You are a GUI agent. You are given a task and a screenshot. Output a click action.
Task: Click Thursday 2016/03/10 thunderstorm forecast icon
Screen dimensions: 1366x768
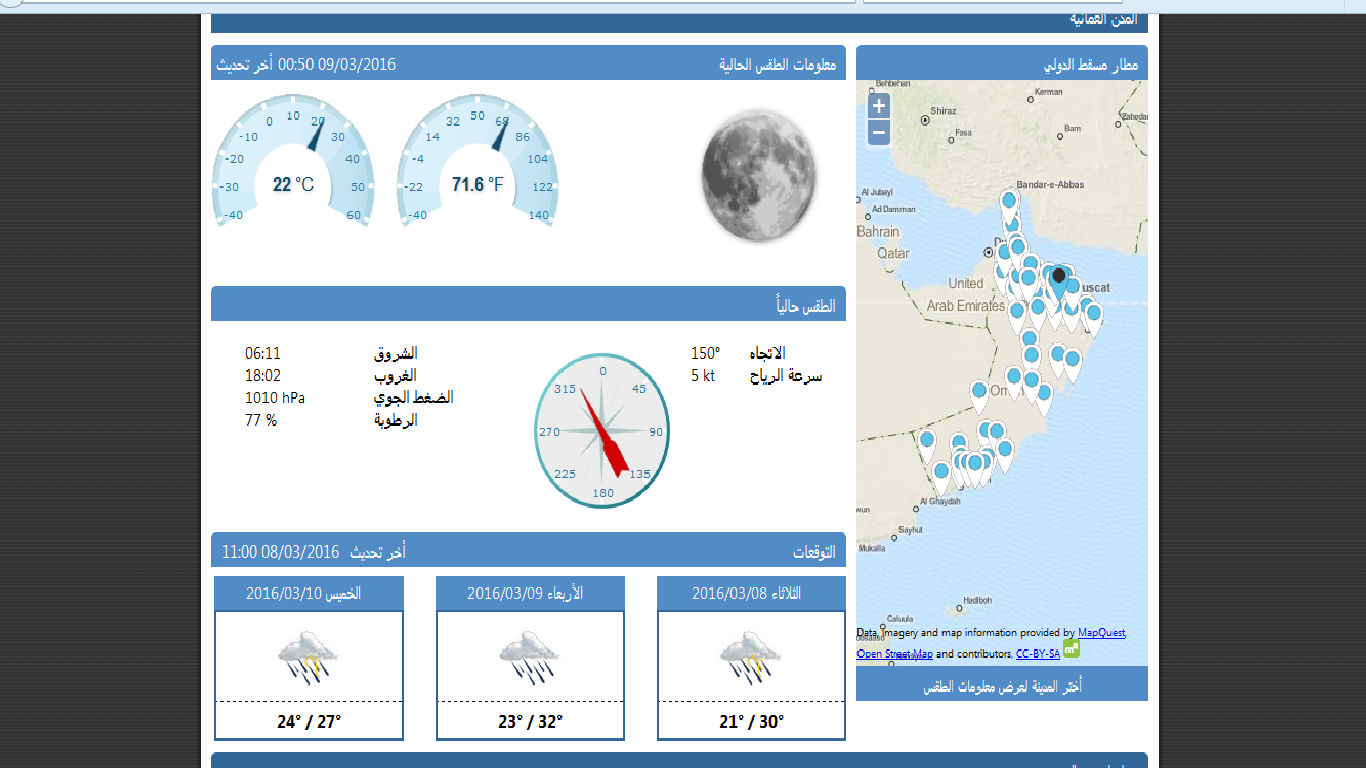[308, 656]
